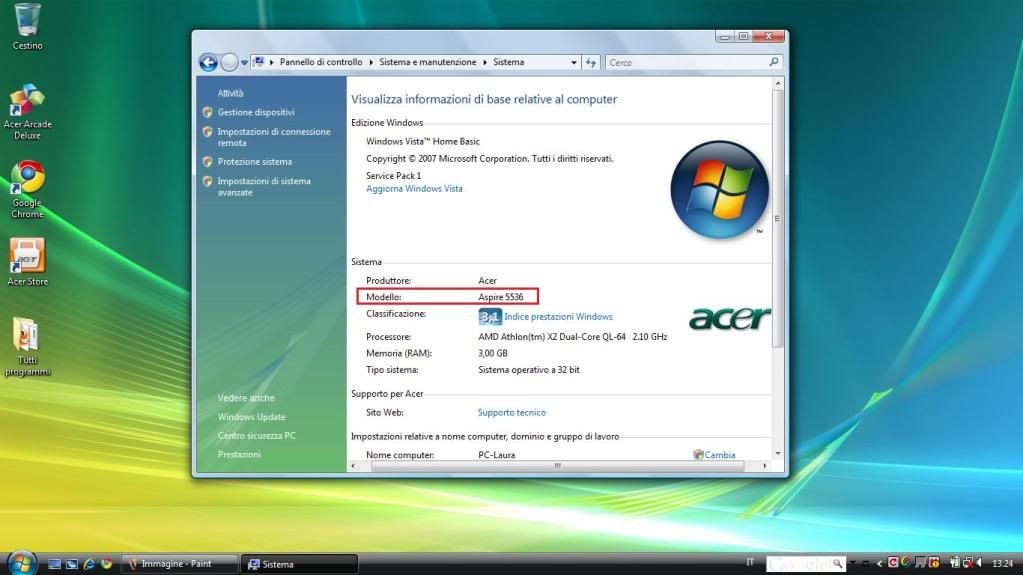Screen dimensions: 1023x575
Task: Click the AMD Athlon processor text
Action: coord(572,337)
